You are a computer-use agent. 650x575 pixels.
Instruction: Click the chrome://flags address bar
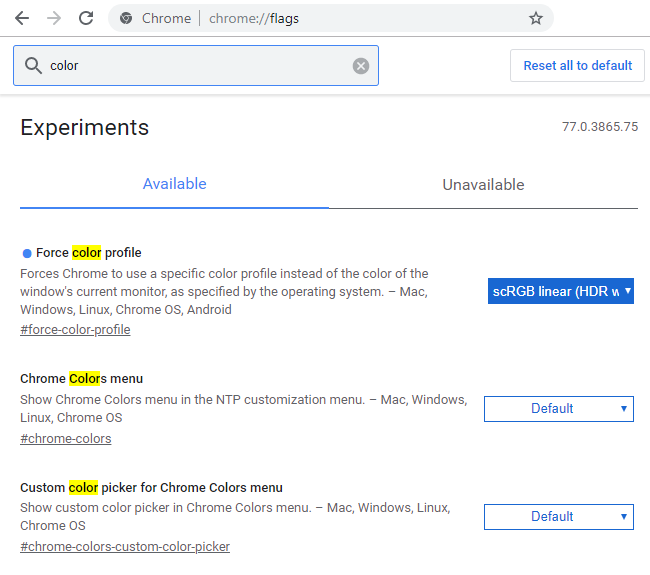[330, 18]
